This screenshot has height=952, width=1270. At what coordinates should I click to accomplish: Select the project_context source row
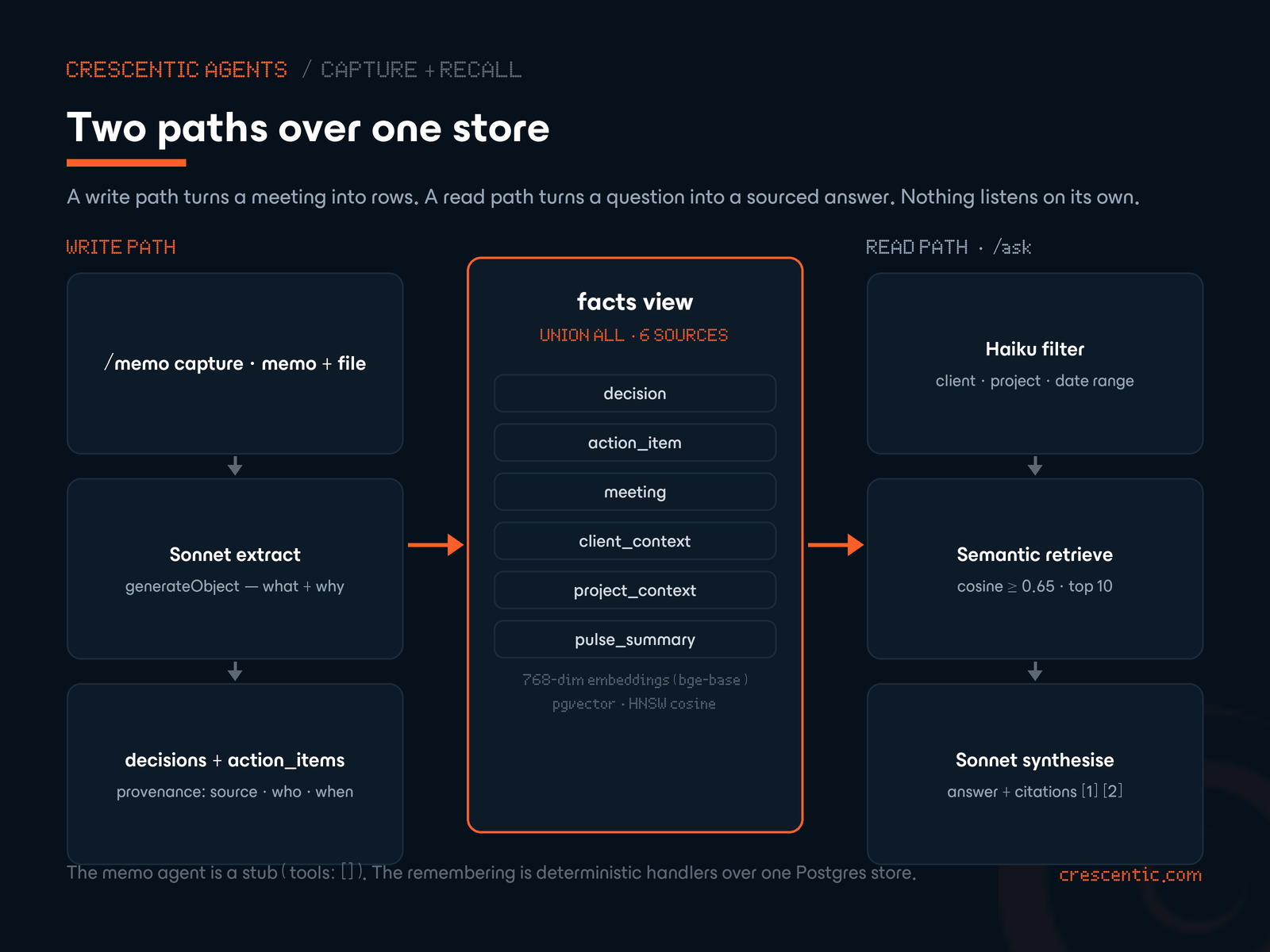click(635, 590)
